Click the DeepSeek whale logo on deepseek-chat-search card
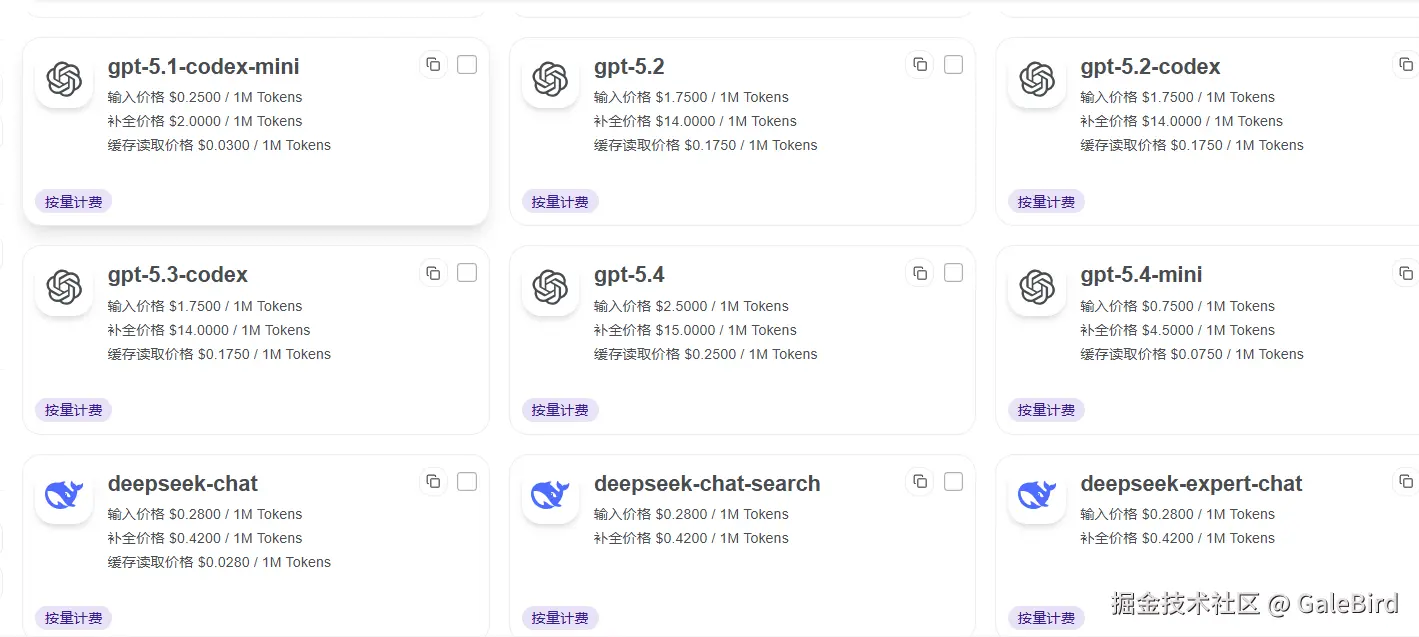The height and width of the screenshot is (637, 1419). [550, 495]
